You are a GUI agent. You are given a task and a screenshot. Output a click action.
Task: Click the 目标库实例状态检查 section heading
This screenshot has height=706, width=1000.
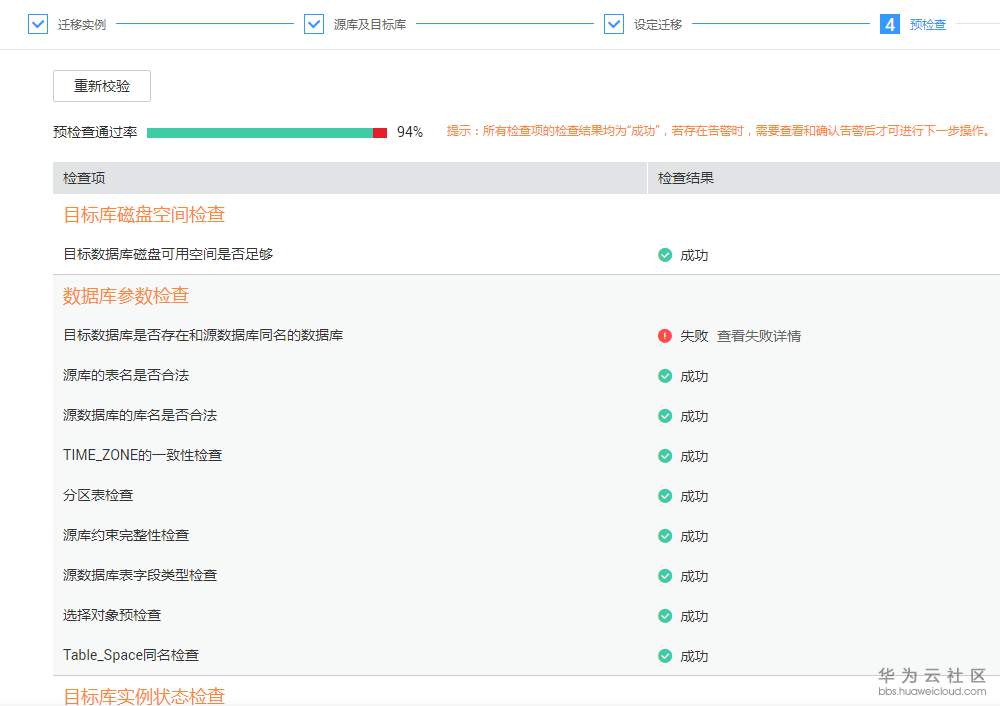(144, 696)
